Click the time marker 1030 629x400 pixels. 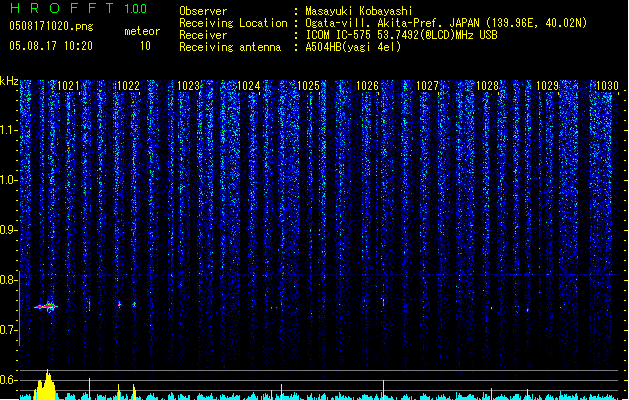[x=608, y=86]
